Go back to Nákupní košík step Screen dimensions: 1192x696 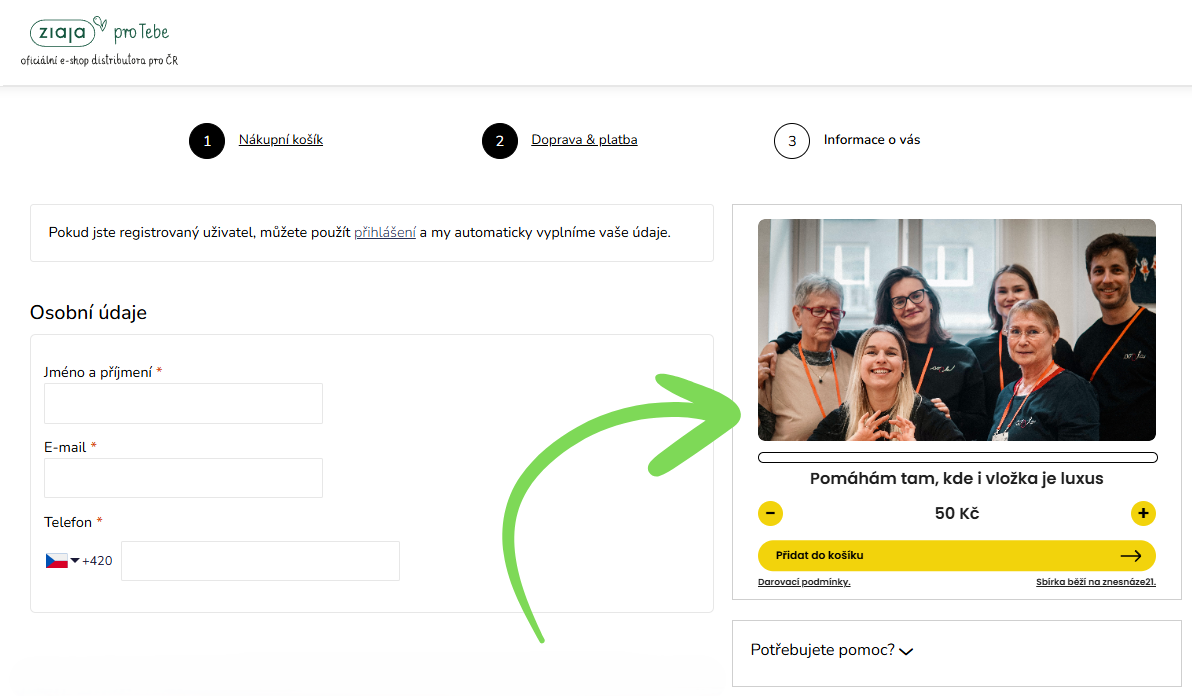[281, 140]
